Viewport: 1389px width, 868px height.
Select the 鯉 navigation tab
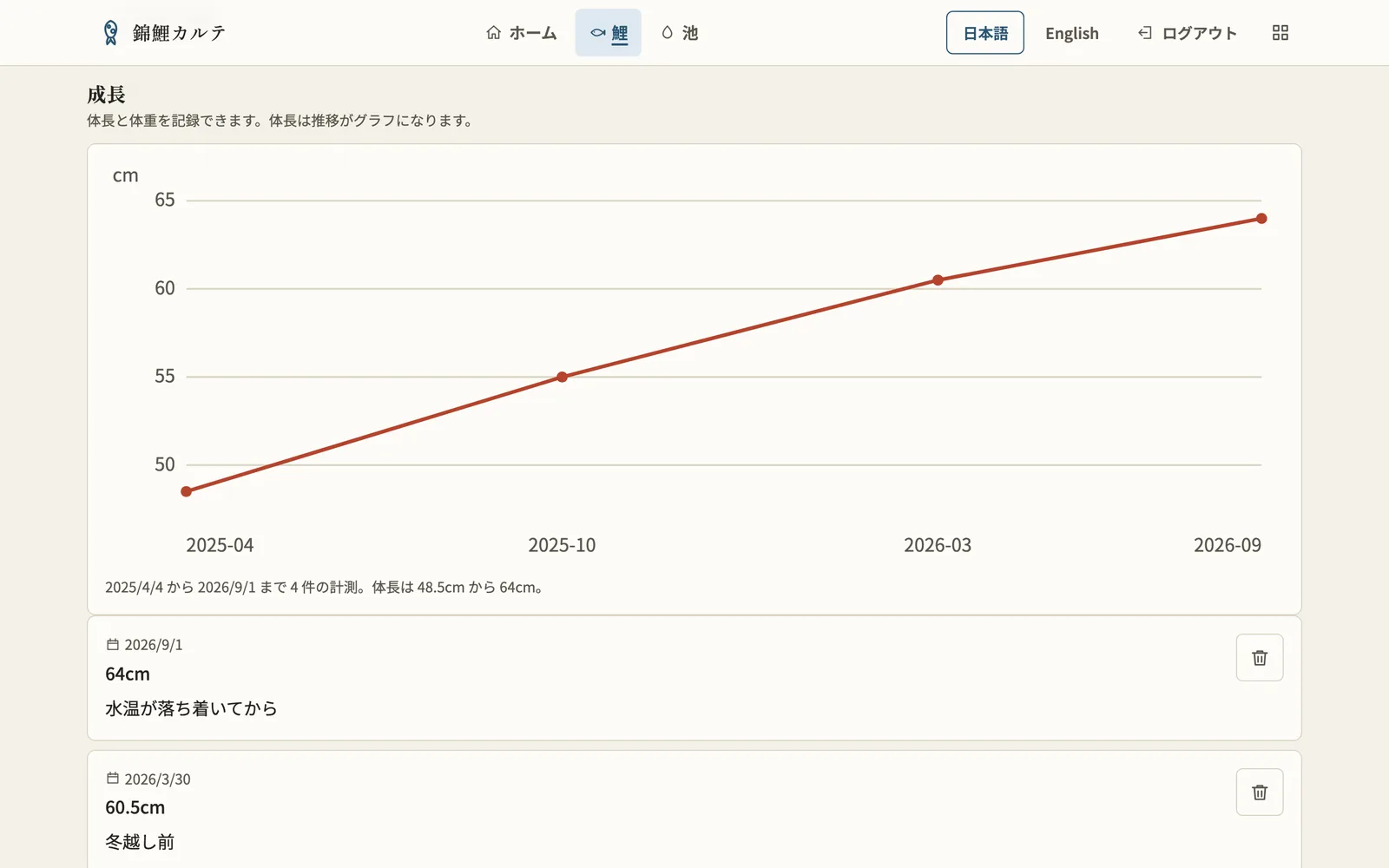[x=609, y=33]
